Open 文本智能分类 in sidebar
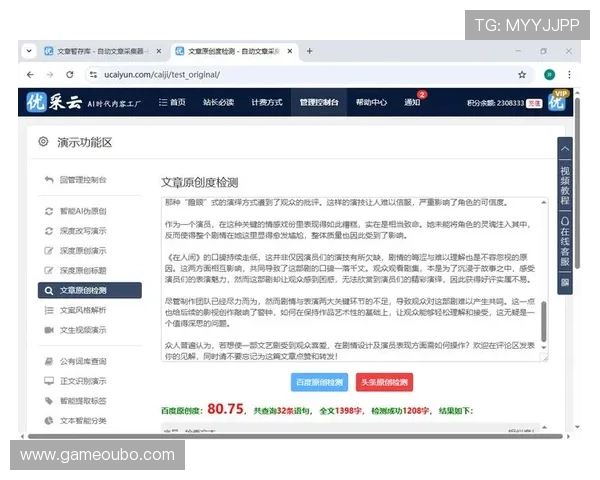 75,421
